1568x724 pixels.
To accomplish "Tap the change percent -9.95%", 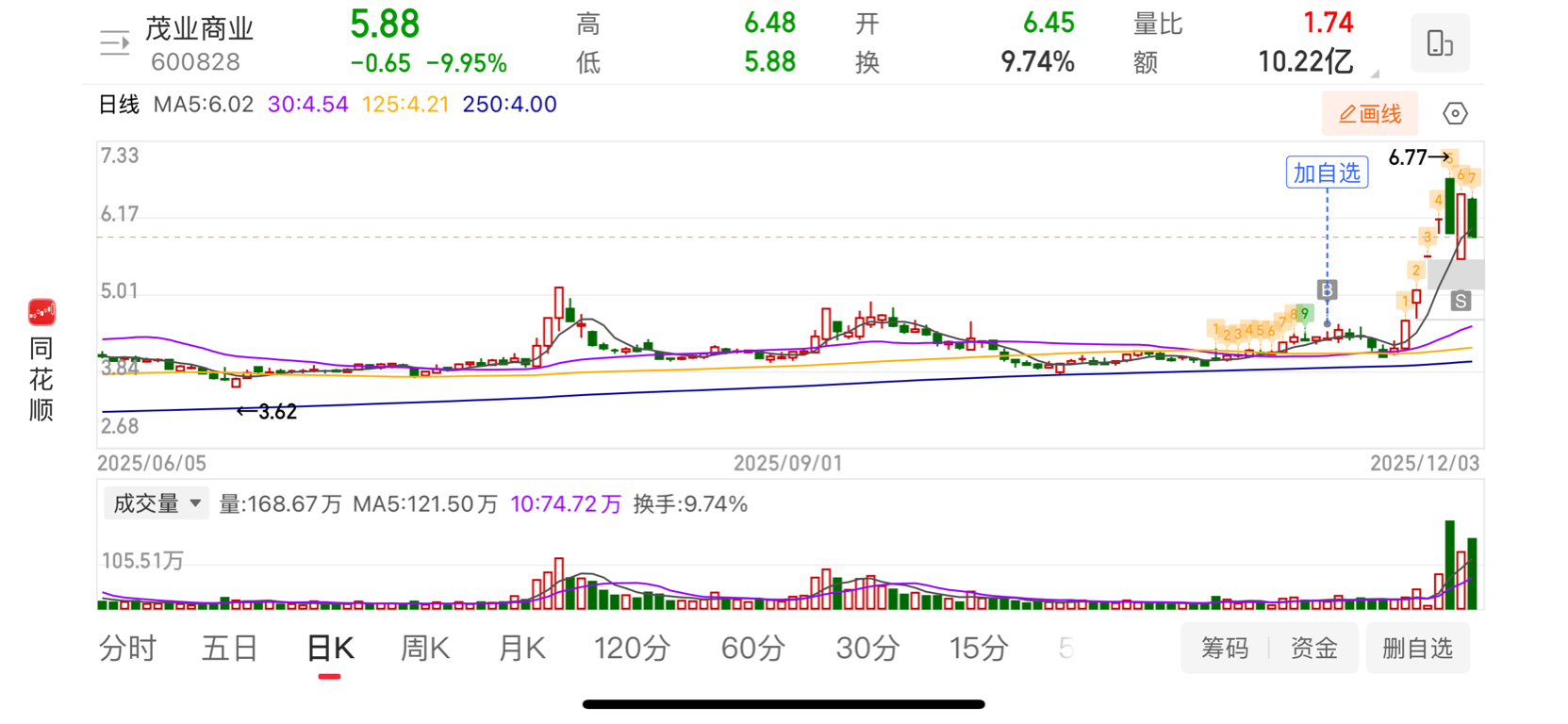I will 467,63.
